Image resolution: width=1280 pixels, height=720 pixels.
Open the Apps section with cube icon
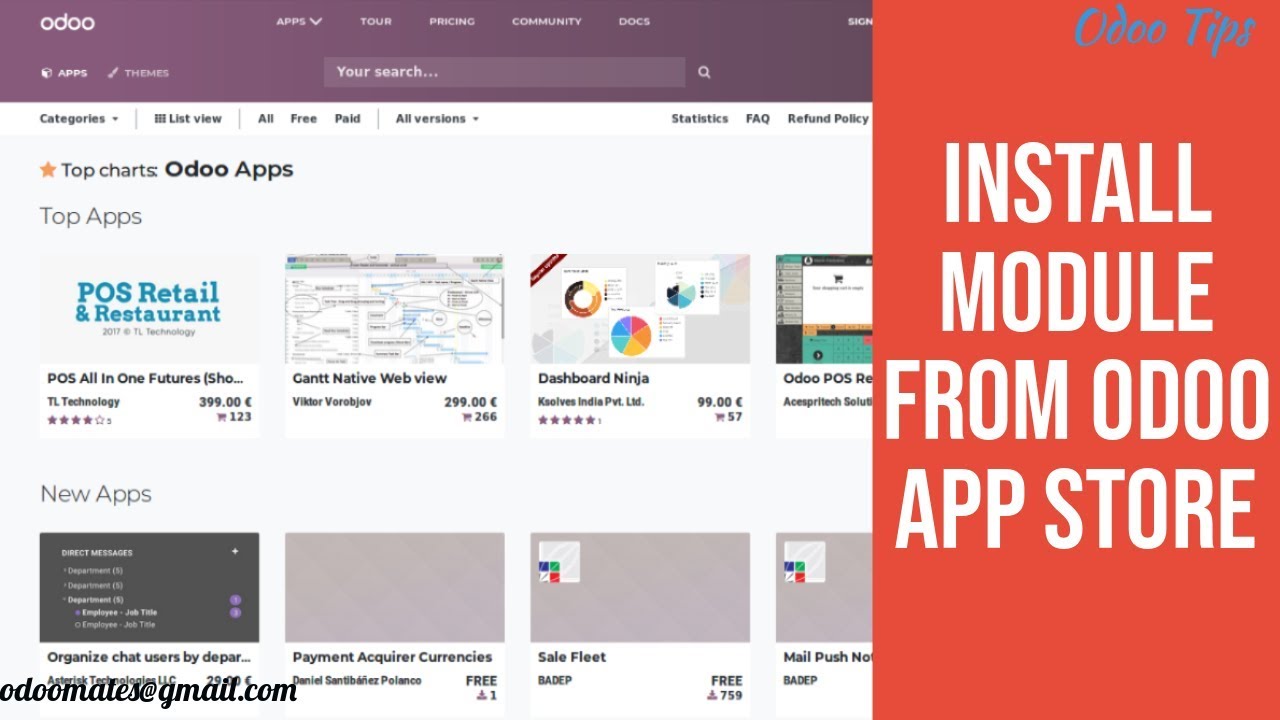[64, 73]
